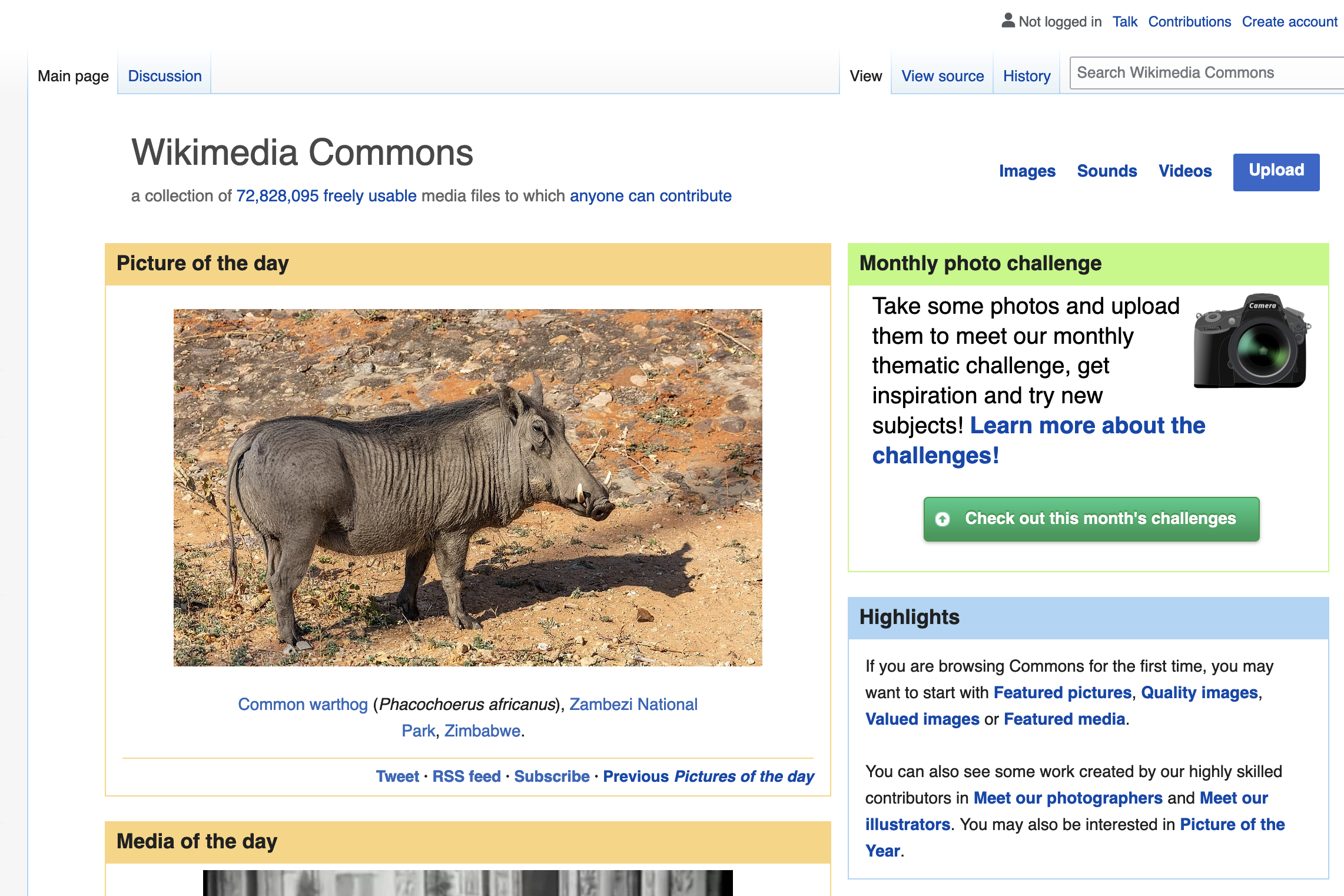Image resolution: width=1344 pixels, height=896 pixels.
Task: Click the Check out this month's challenges button
Action: pyautogui.click(x=1091, y=519)
